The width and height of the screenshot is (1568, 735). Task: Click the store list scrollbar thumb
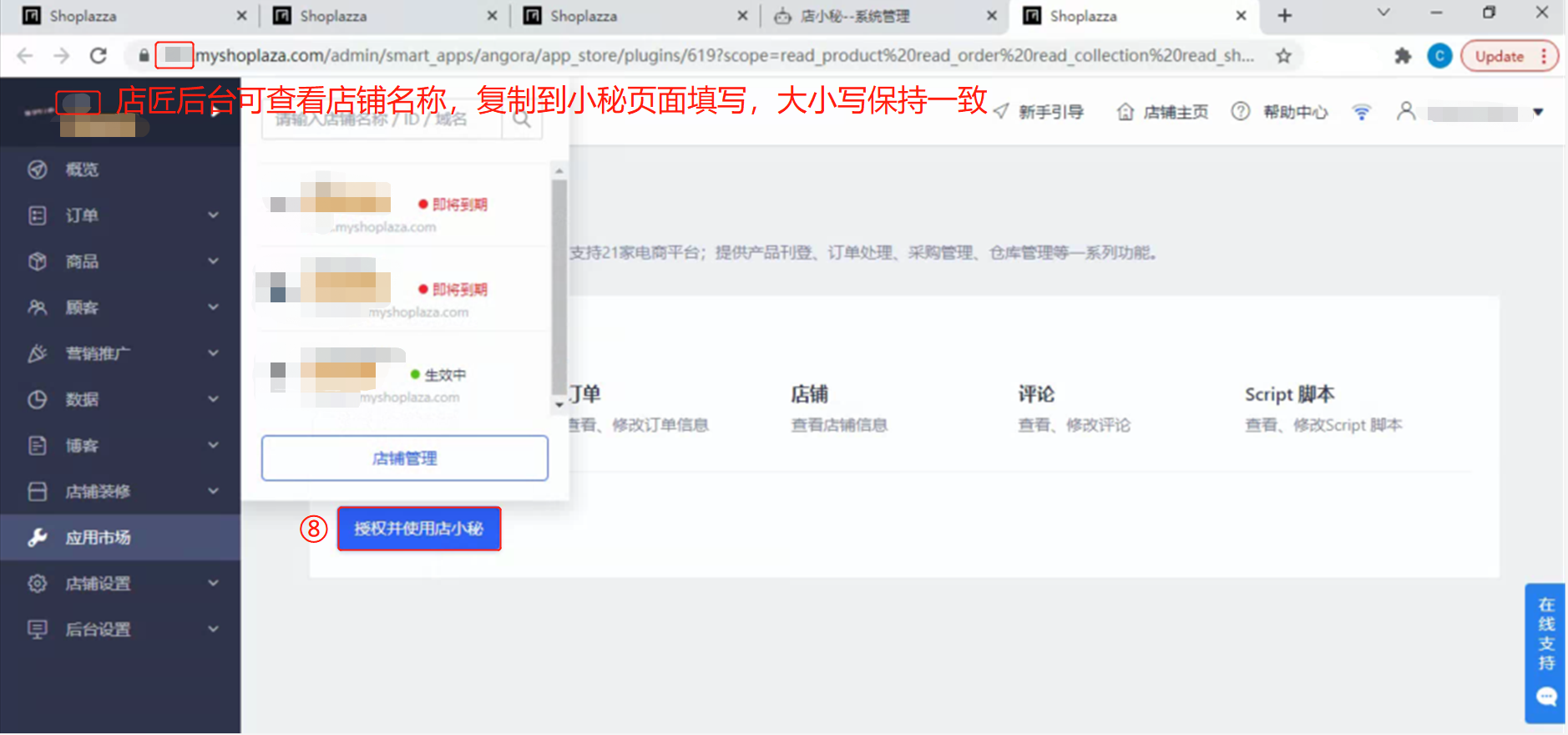point(559,286)
